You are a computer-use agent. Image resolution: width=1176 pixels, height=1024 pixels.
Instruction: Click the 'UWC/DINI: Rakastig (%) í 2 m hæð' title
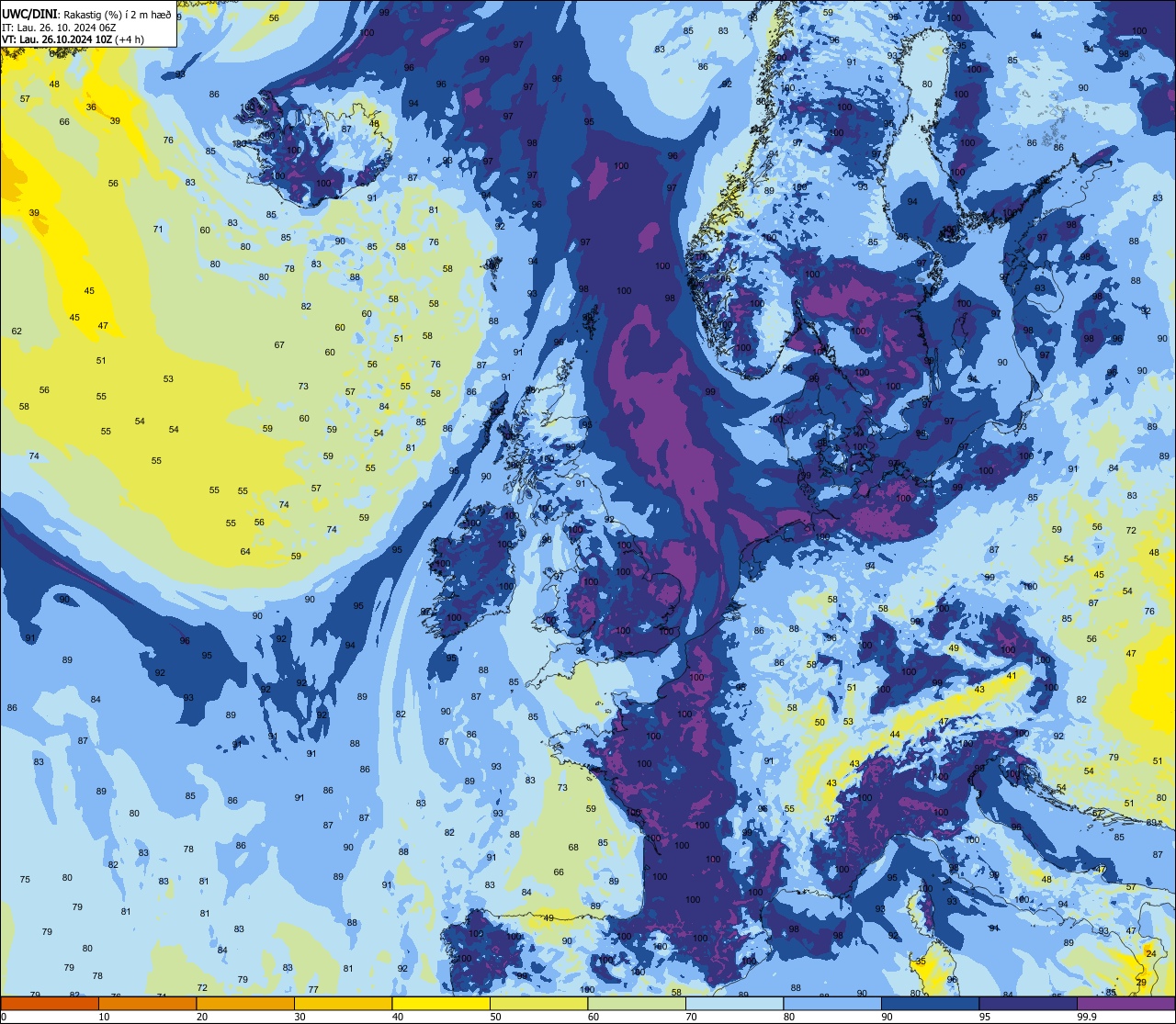pos(86,14)
